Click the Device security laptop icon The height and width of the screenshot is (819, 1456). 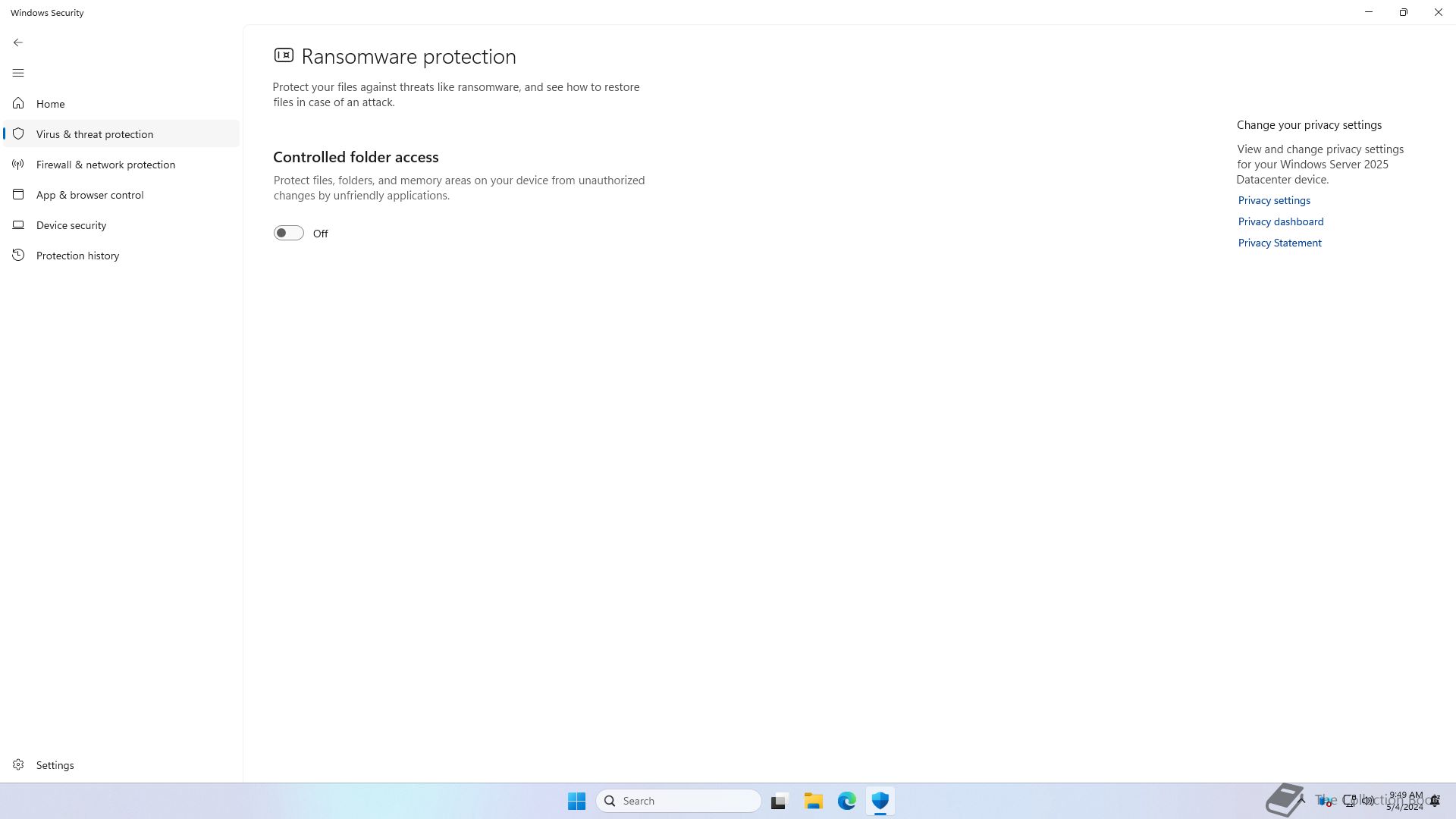click(x=18, y=224)
